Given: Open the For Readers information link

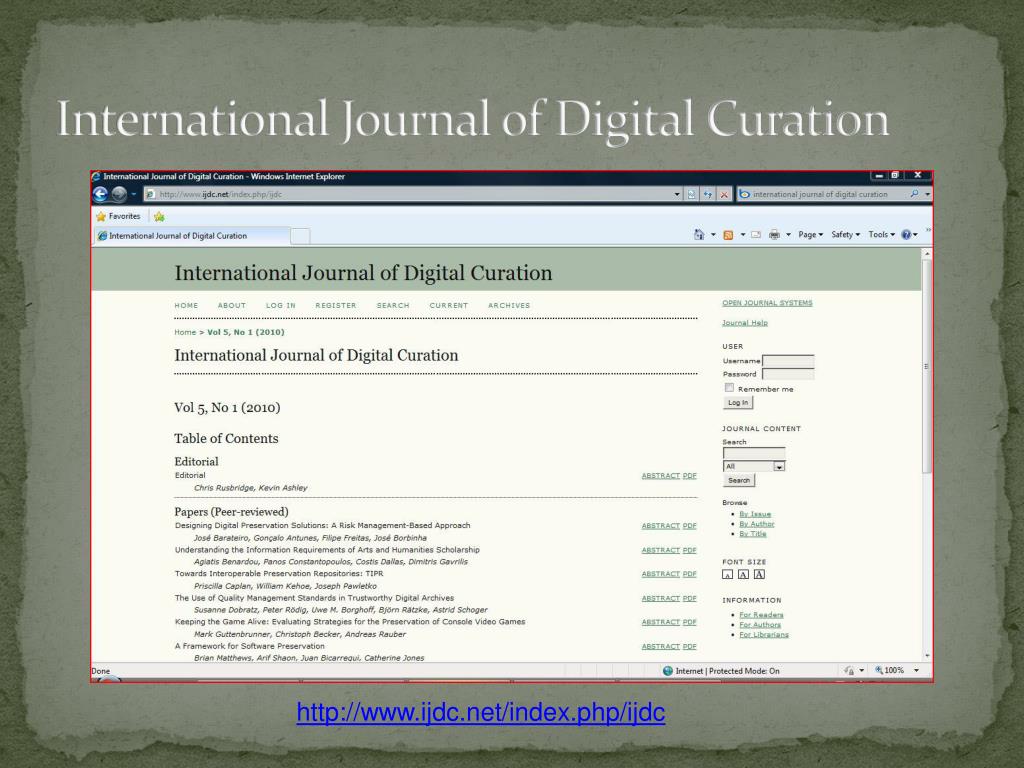Looking at the screenshot, I should pos(761,615).
